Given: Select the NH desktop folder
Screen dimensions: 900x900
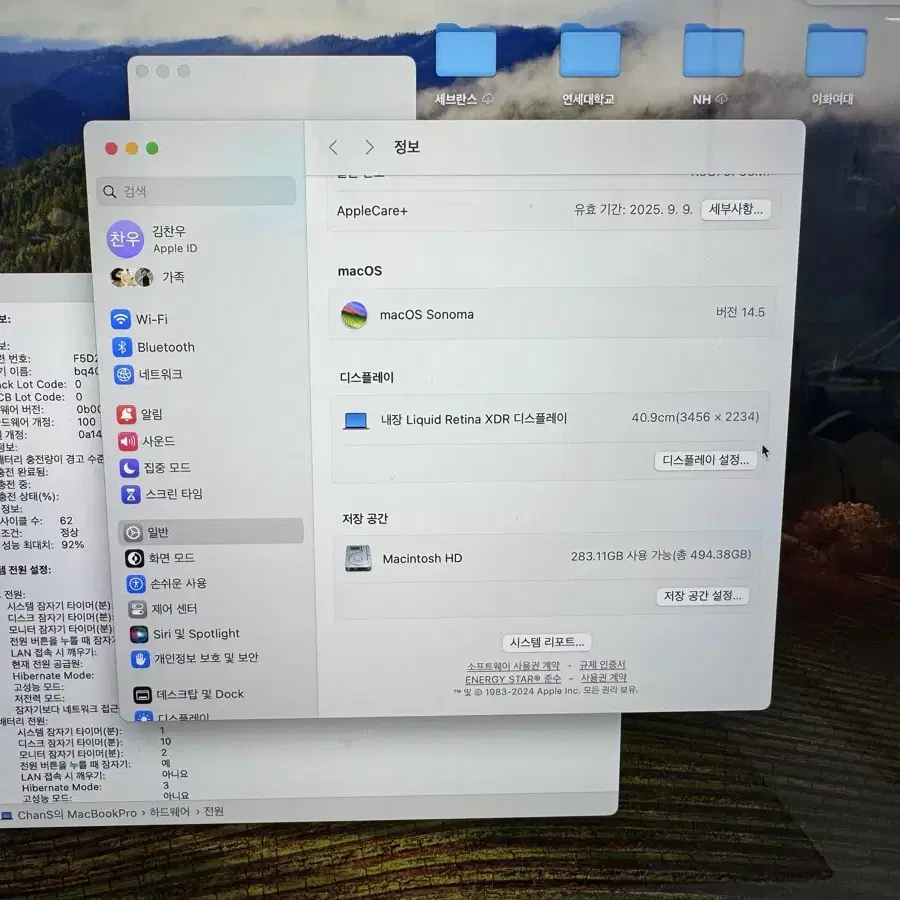Looking at the screenshot, I should [x=712, y=65].
